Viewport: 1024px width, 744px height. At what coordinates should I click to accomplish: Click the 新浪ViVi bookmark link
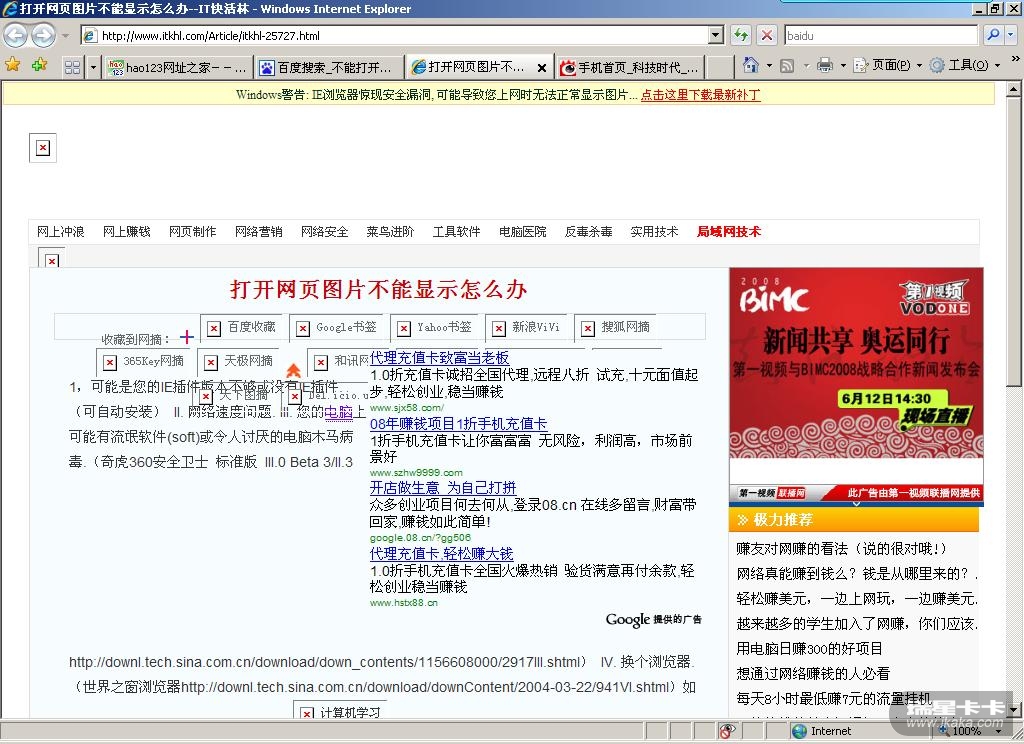pyautogui.click(x=536, y=327)
